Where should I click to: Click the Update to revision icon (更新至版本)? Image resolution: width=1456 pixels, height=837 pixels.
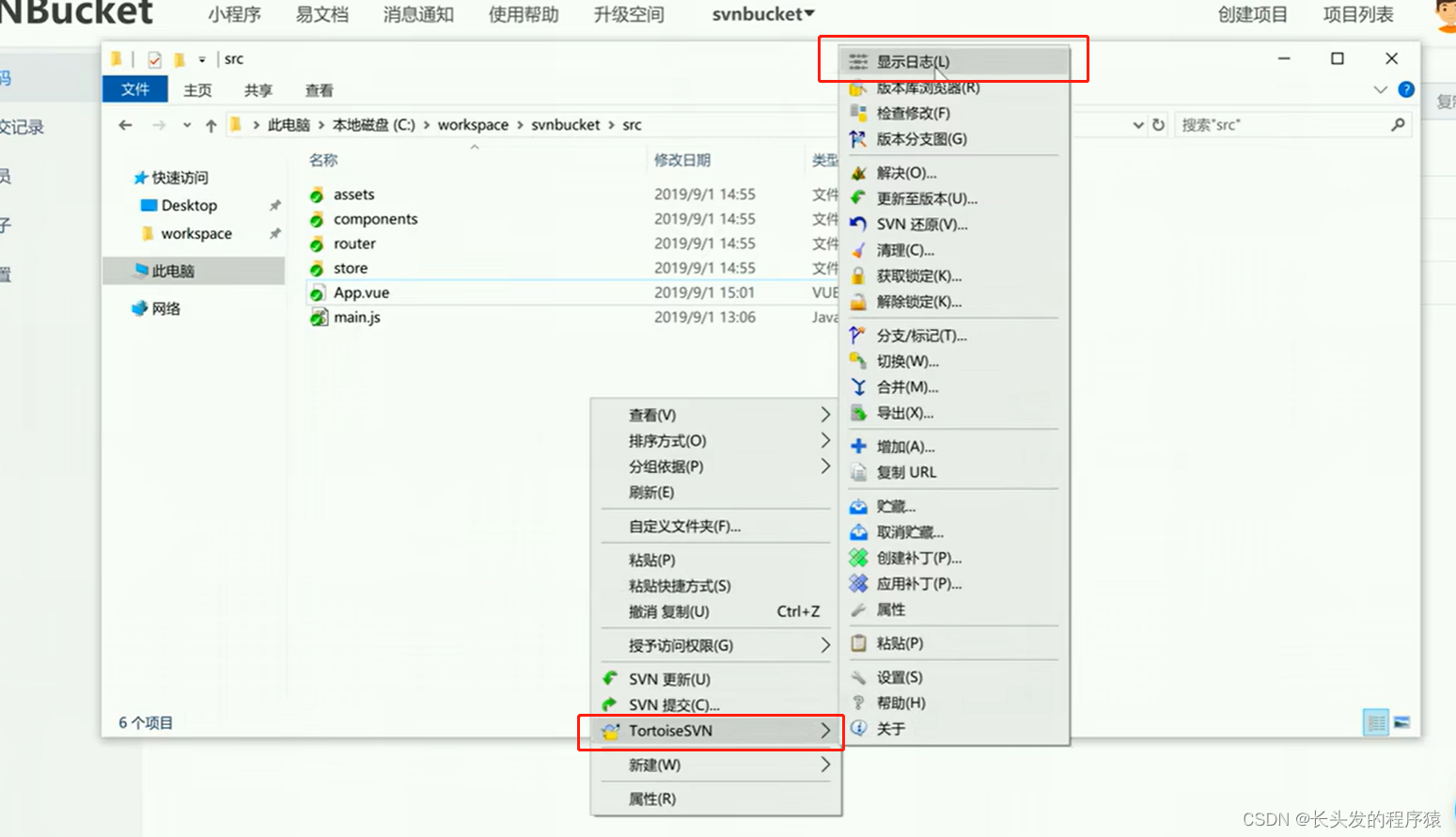tap(858, 198)
